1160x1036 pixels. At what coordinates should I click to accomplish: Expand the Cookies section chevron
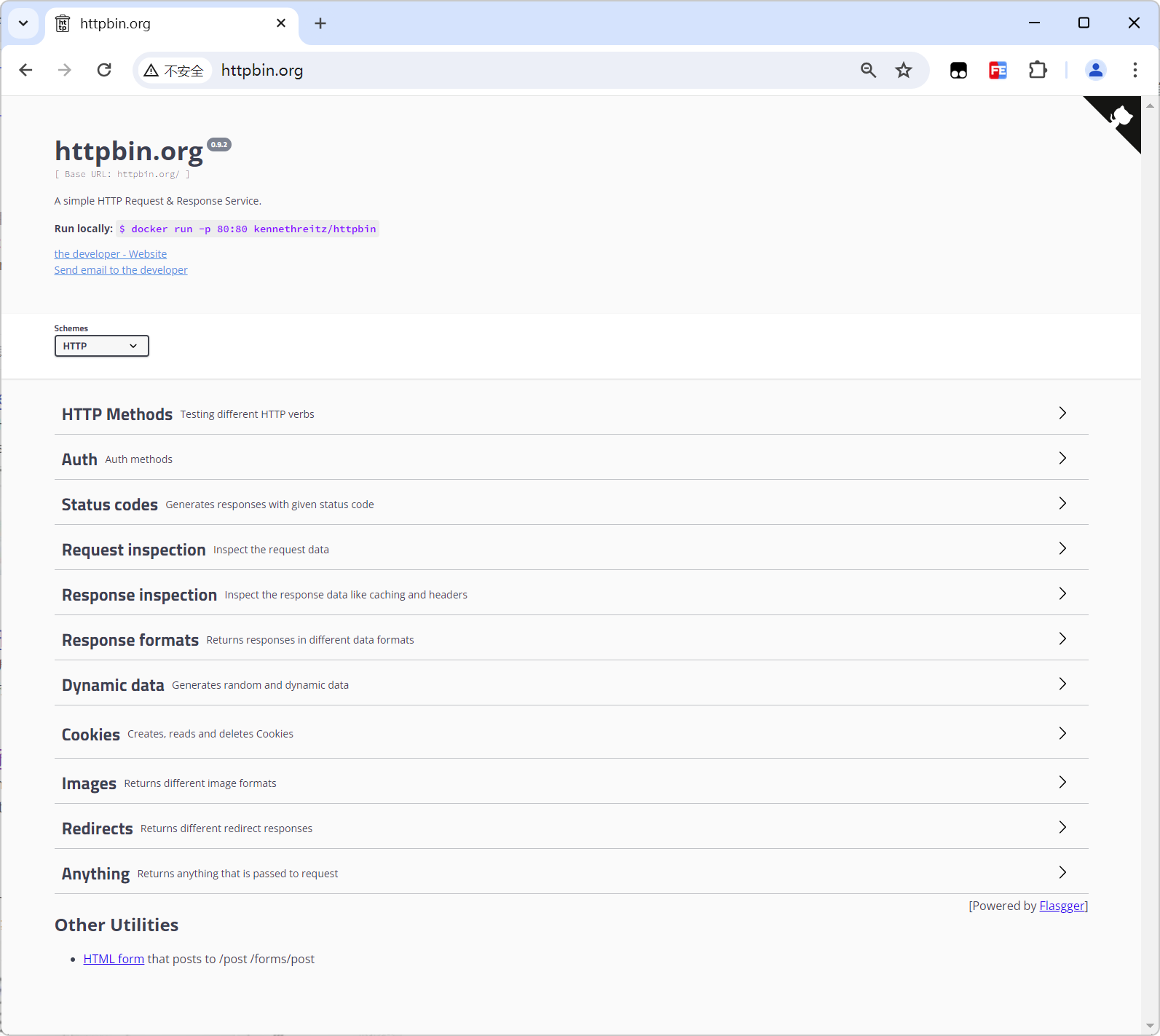(1062, 733)
